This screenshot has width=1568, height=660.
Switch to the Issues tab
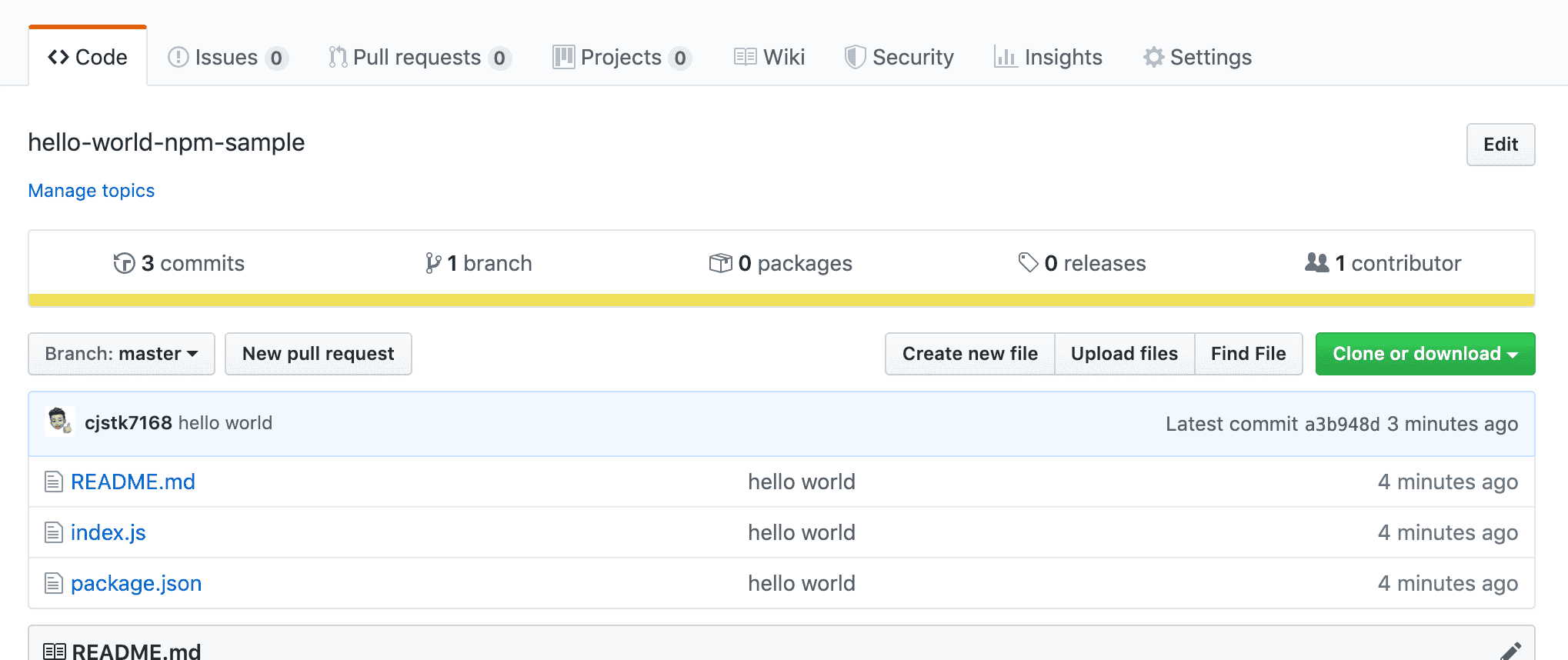pyautogui.click(x=226, y=58)
